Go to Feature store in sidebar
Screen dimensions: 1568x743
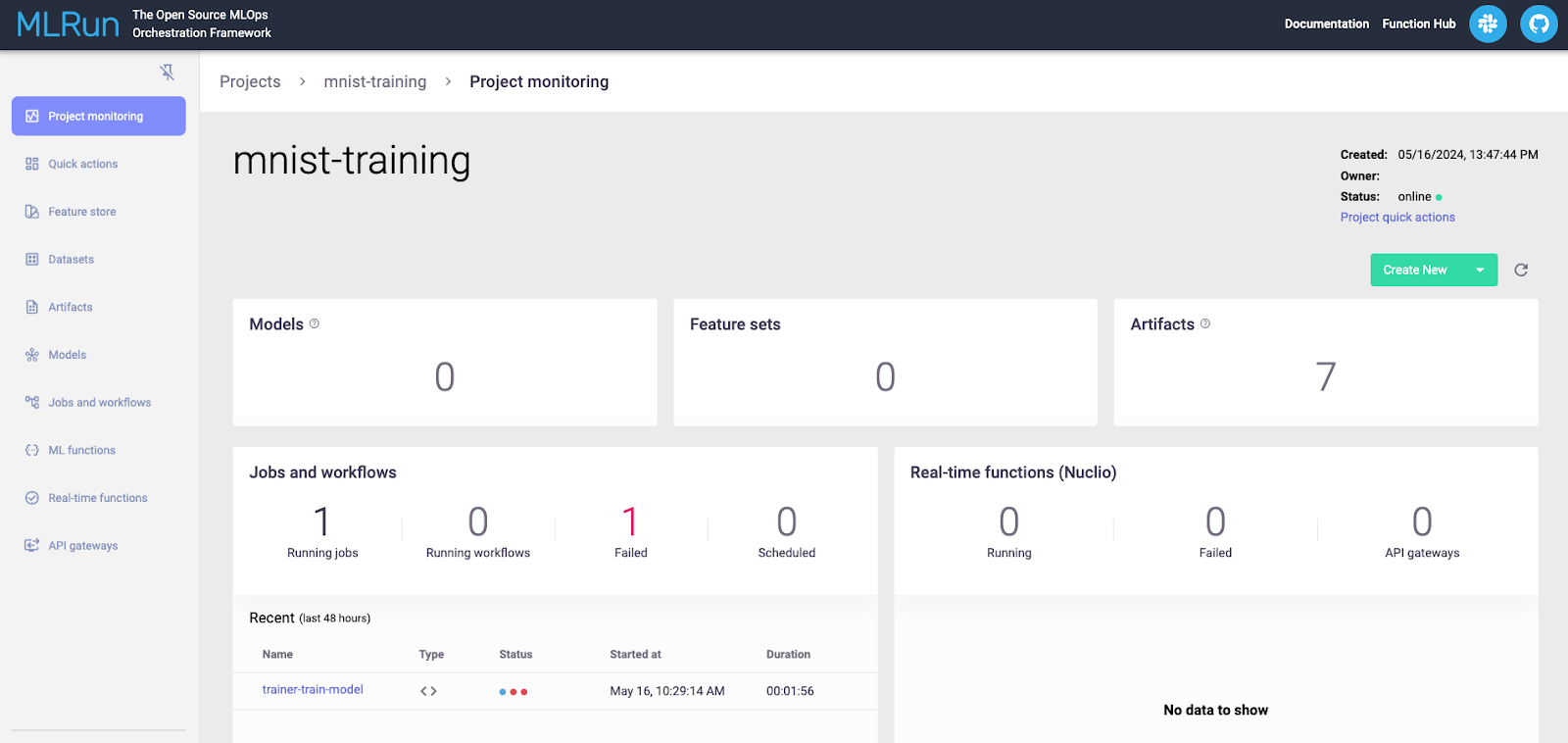(x=82, y=212)
